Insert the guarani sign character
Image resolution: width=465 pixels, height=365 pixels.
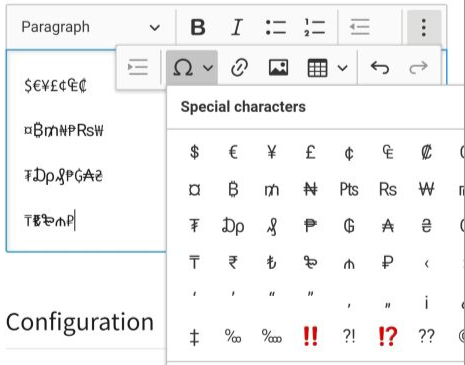click(349, 226)
